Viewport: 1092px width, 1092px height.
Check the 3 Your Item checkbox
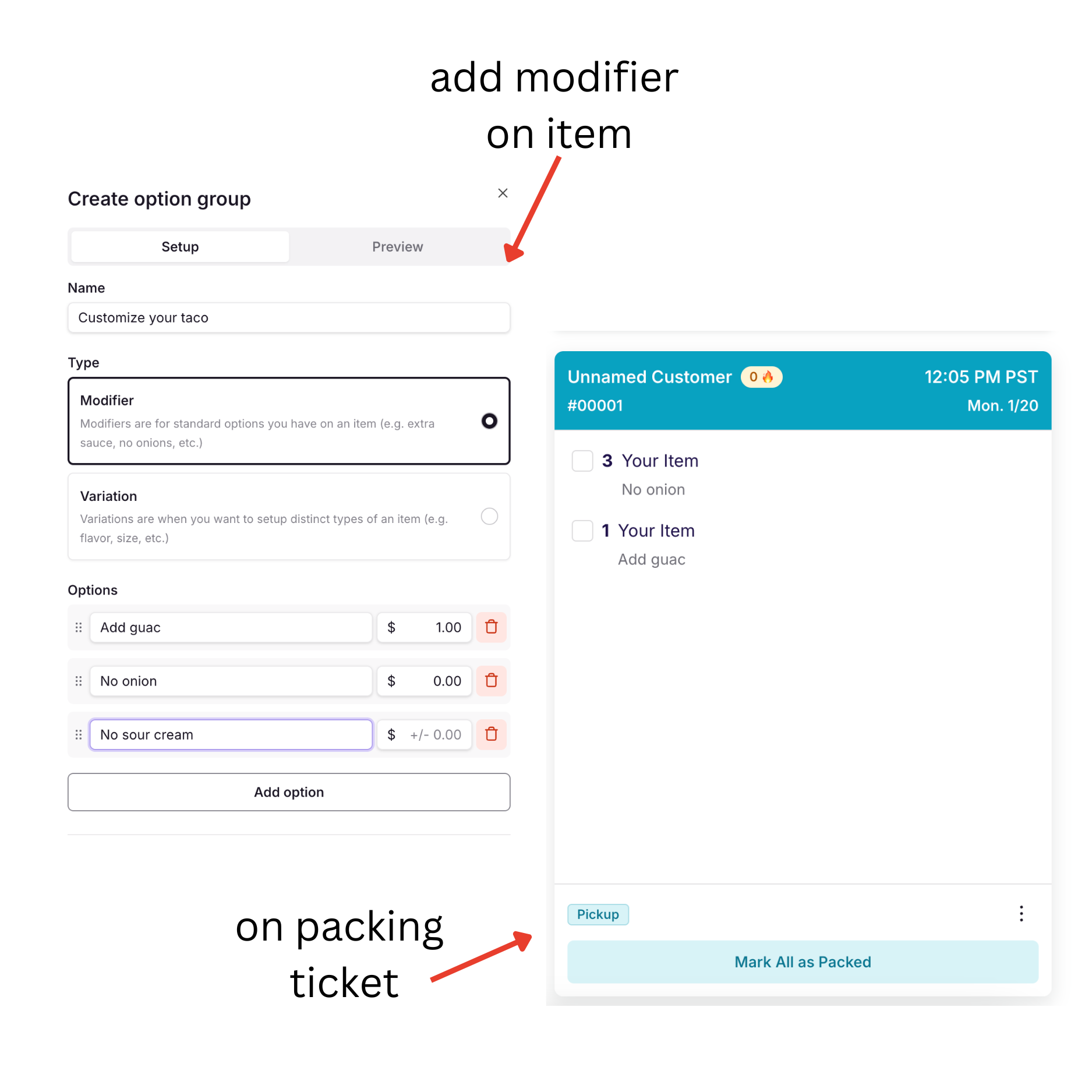(582, 461)
